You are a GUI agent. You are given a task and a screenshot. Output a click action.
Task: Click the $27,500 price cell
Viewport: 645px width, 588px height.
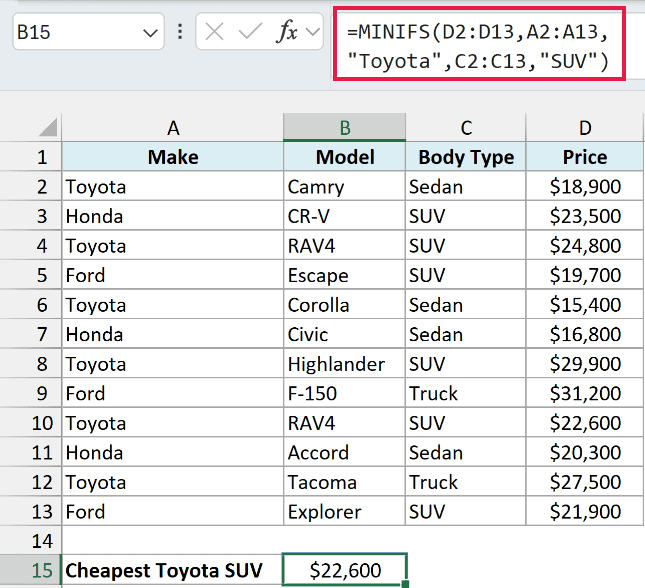[x=585, y=481]
